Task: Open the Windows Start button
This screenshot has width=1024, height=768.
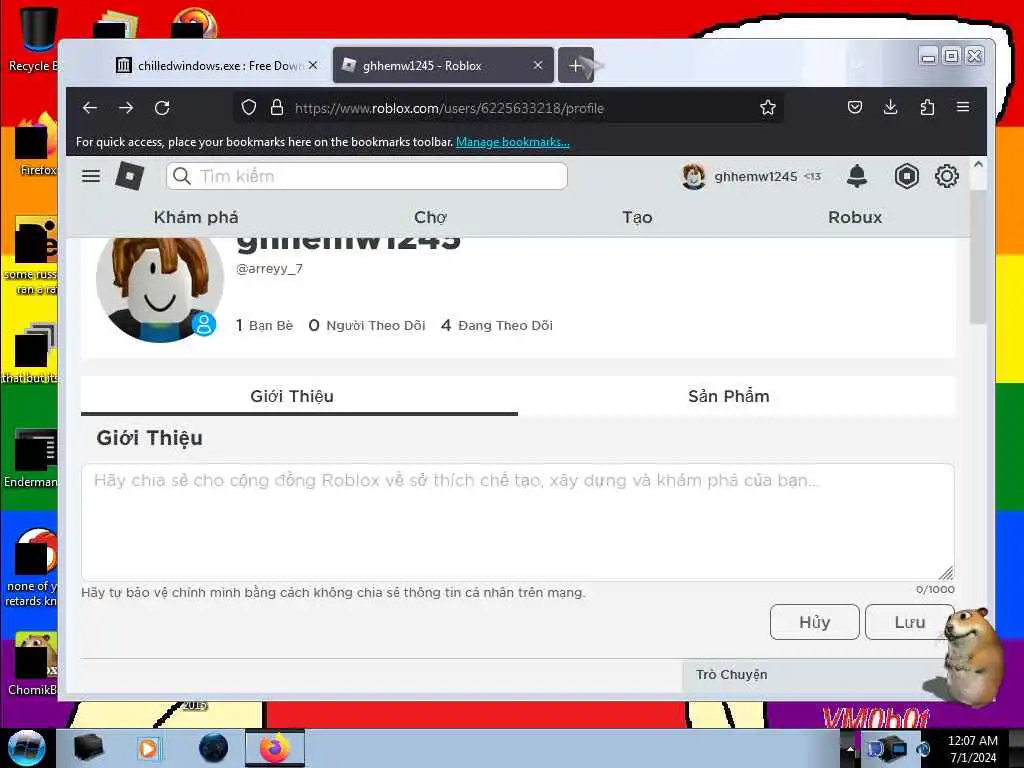Action: pyautogui.click(x=26, y=748)
